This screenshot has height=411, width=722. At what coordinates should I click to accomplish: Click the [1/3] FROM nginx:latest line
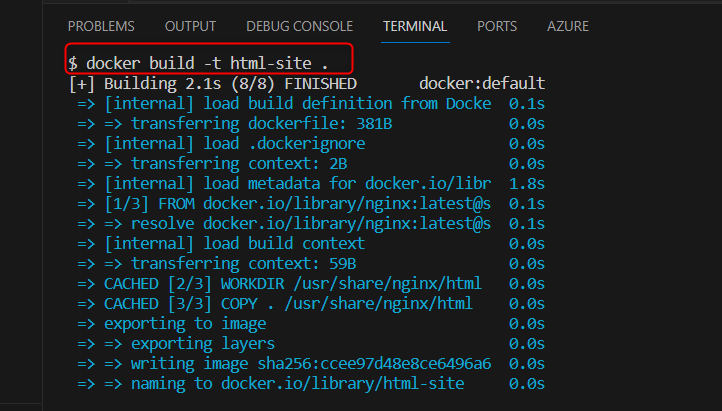pyautogui.click(x=311, y=204)
